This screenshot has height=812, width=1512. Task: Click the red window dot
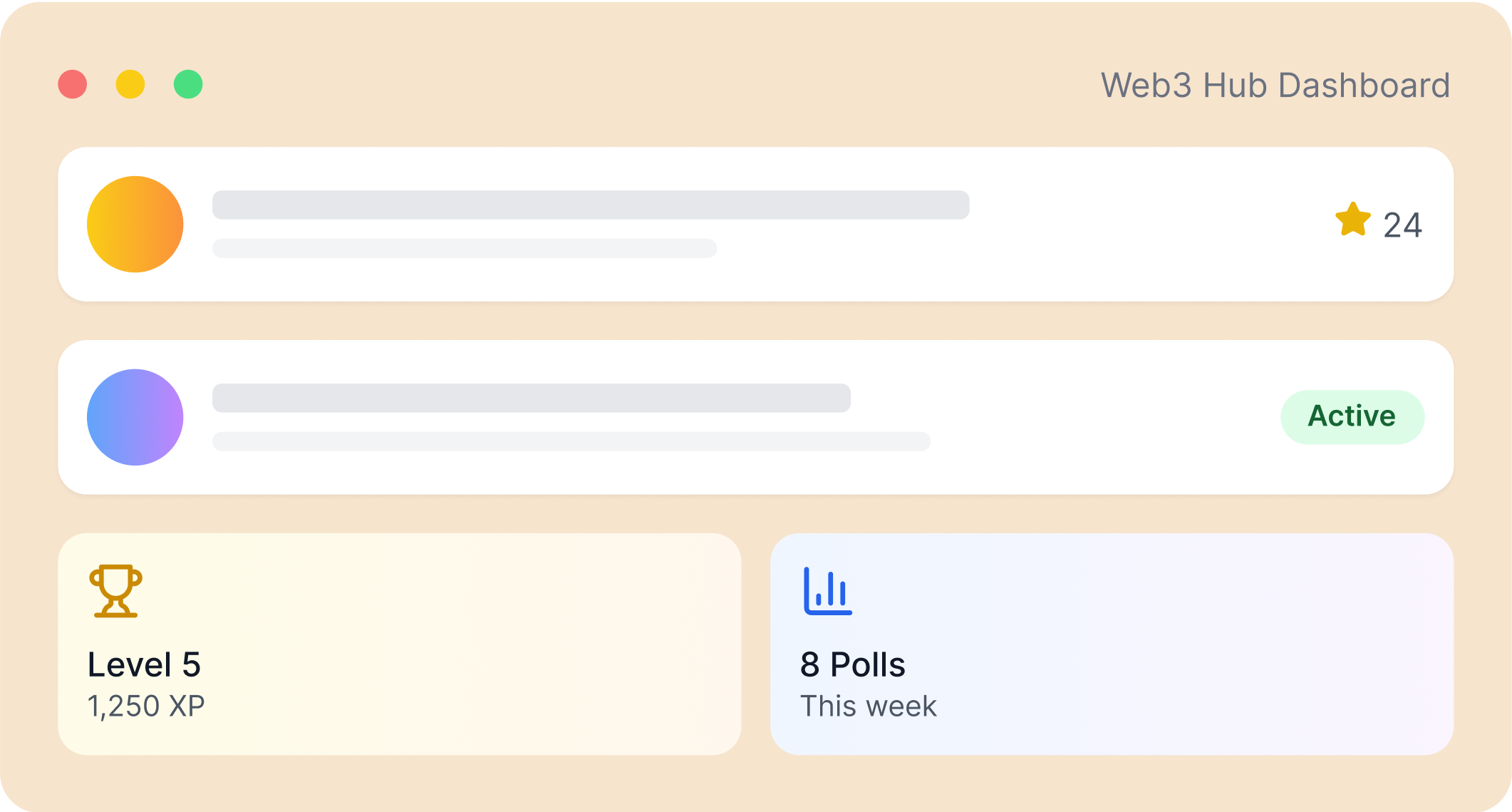[73, 84]
